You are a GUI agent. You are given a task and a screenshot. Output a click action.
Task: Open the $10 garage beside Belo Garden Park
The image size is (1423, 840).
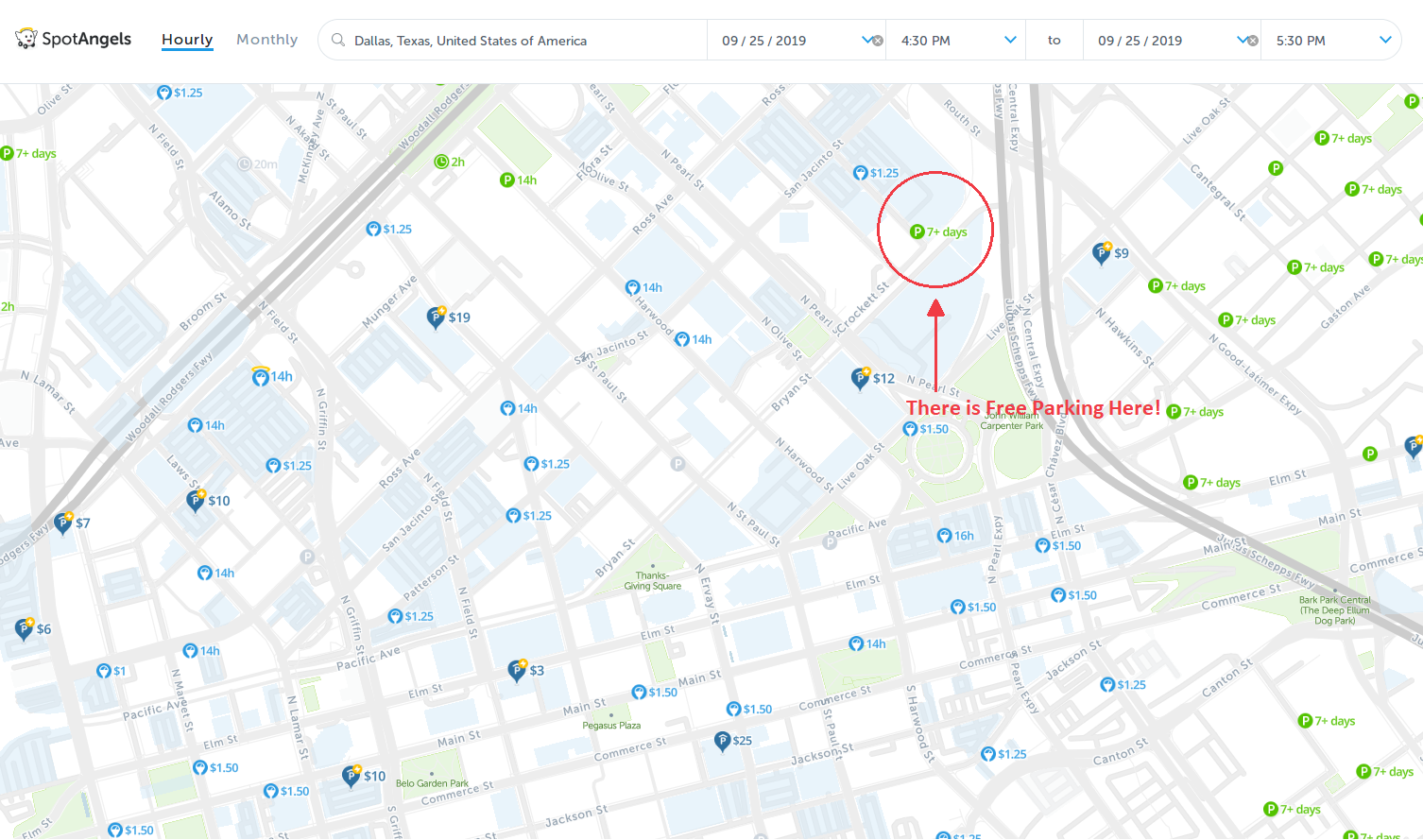[364, 776]
